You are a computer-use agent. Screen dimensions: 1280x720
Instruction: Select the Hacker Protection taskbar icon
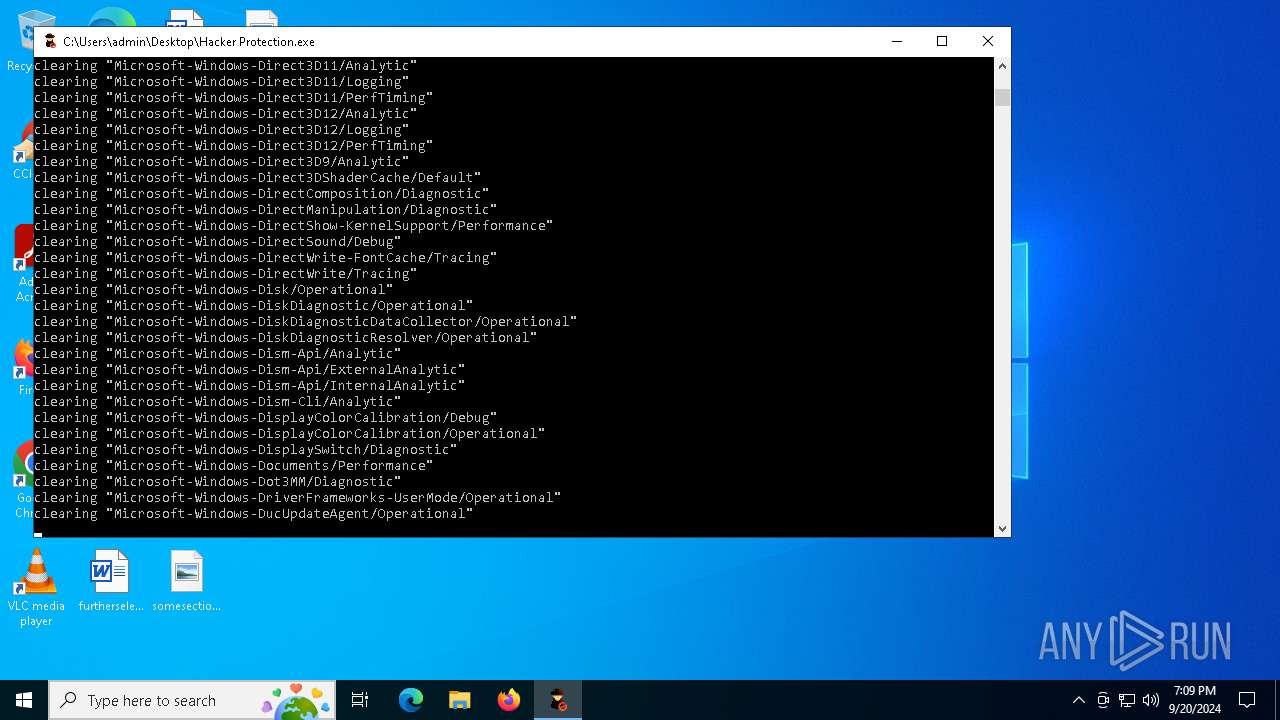tap(557, 700)
